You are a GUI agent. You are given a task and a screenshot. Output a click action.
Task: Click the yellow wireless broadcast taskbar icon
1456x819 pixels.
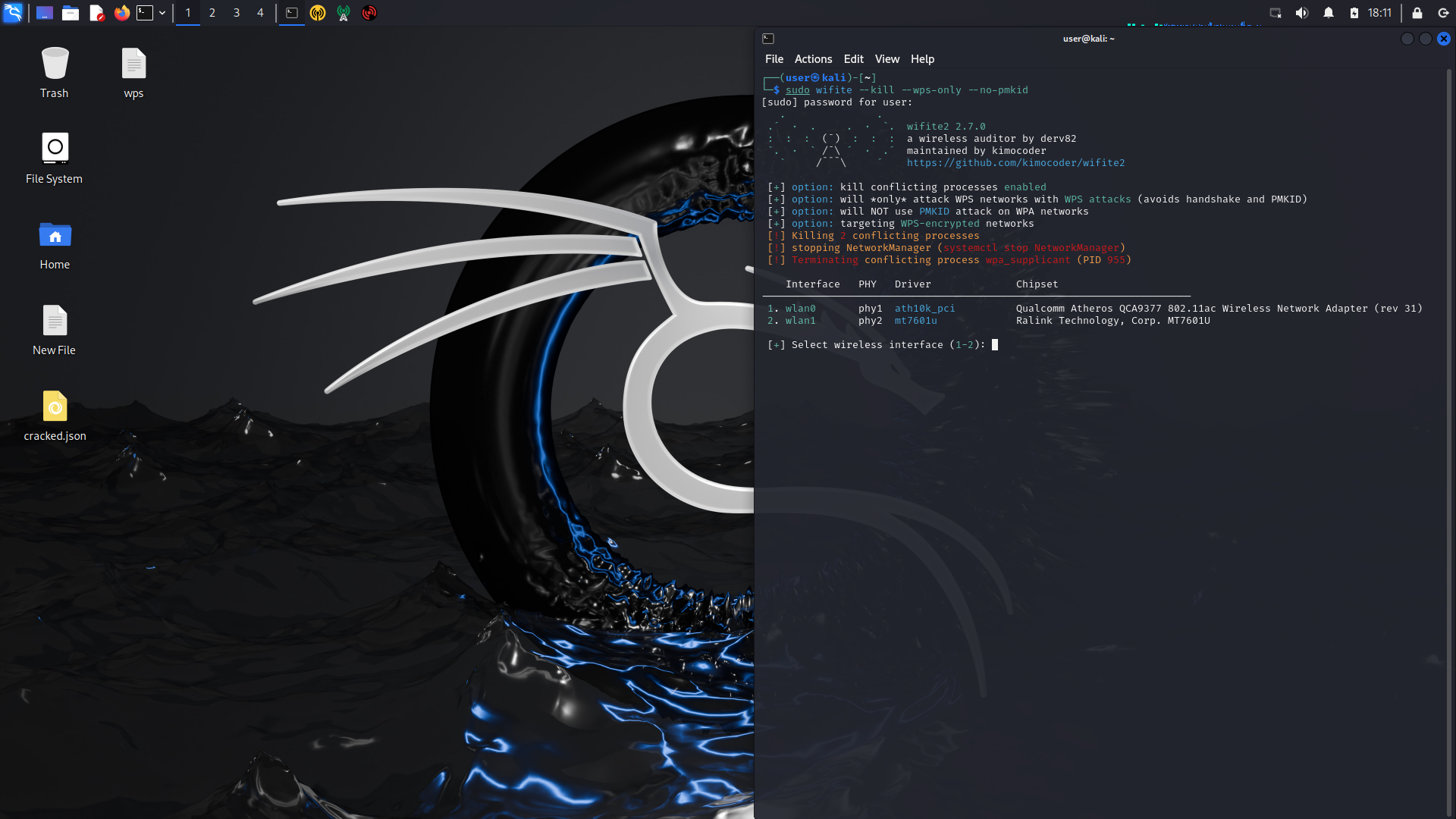point(318,13)
